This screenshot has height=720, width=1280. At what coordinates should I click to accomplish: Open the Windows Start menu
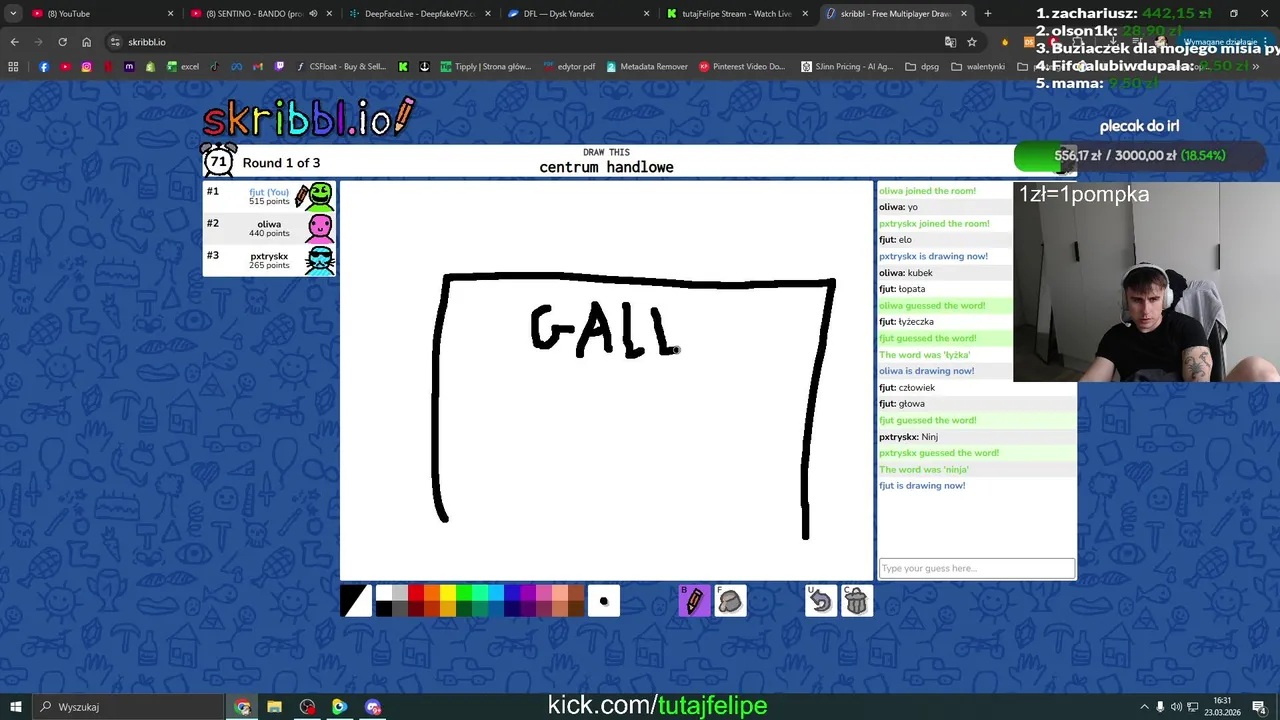click(16, 707)
